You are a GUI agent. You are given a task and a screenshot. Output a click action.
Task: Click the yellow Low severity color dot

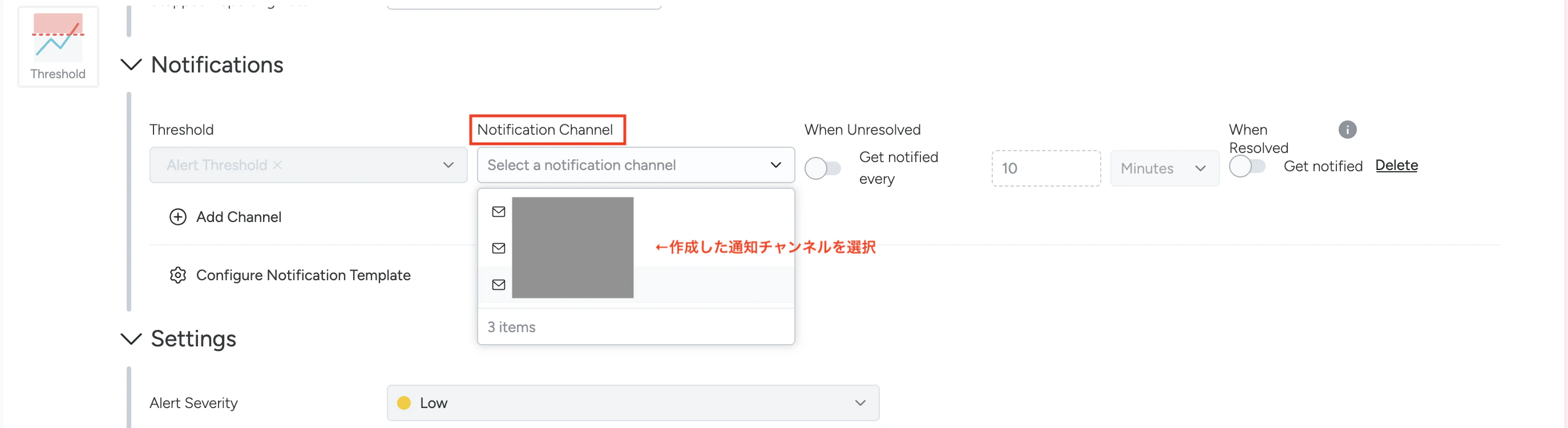[x=403, y=403]
